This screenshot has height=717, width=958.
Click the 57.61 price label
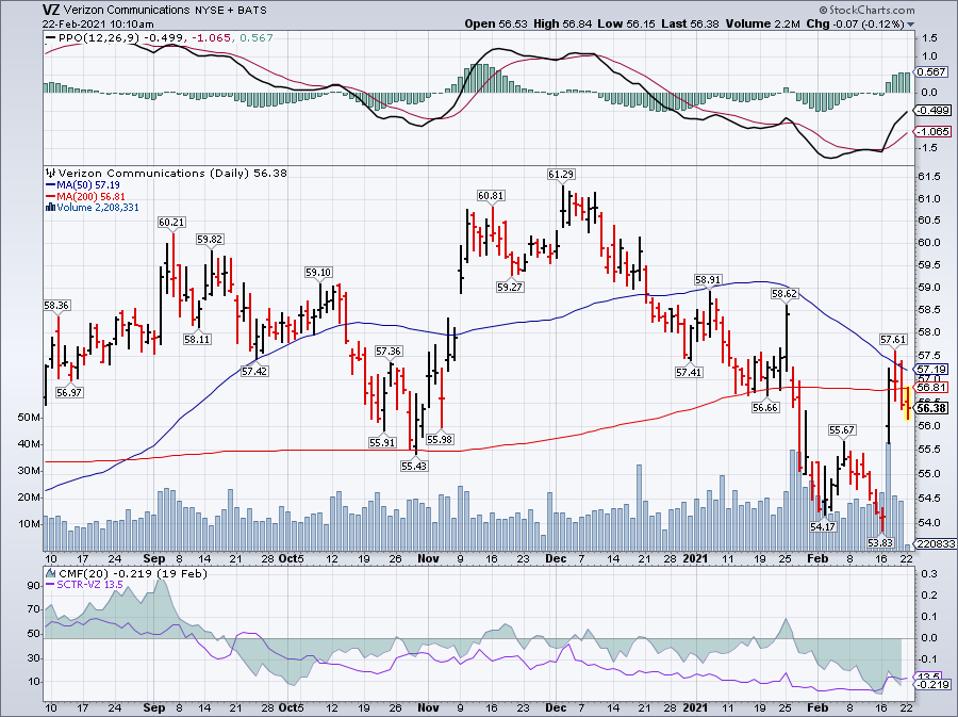pyautogui.click(x=893, y=339)
